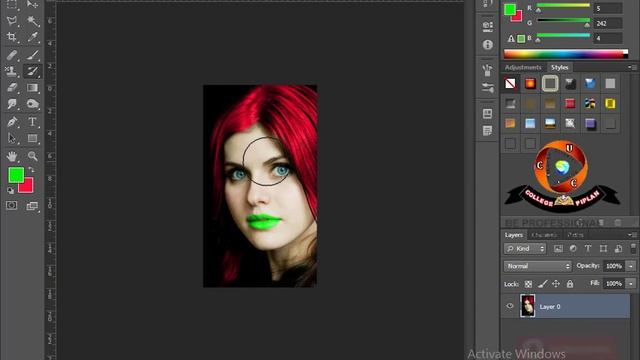
Task: Toggle lock transparent pixels
Action: pyautogui.click(x=528, y=284)
